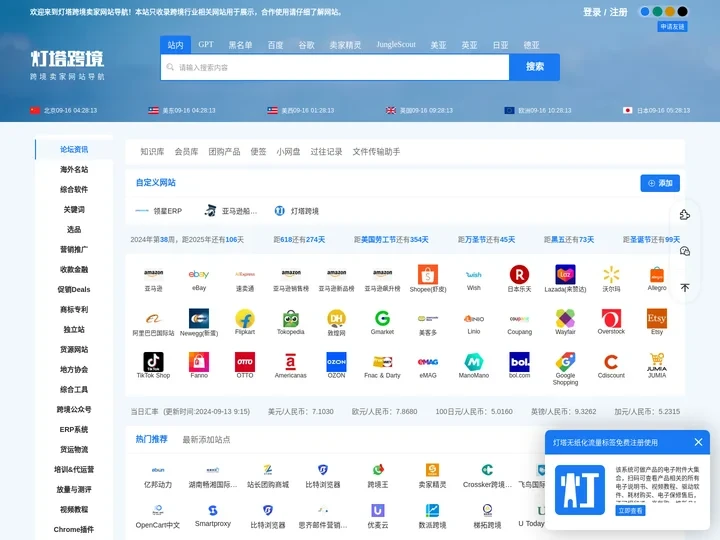
Task: Switch search to the GPT tab
Action: pyautogui.click(x=206, y=45)
